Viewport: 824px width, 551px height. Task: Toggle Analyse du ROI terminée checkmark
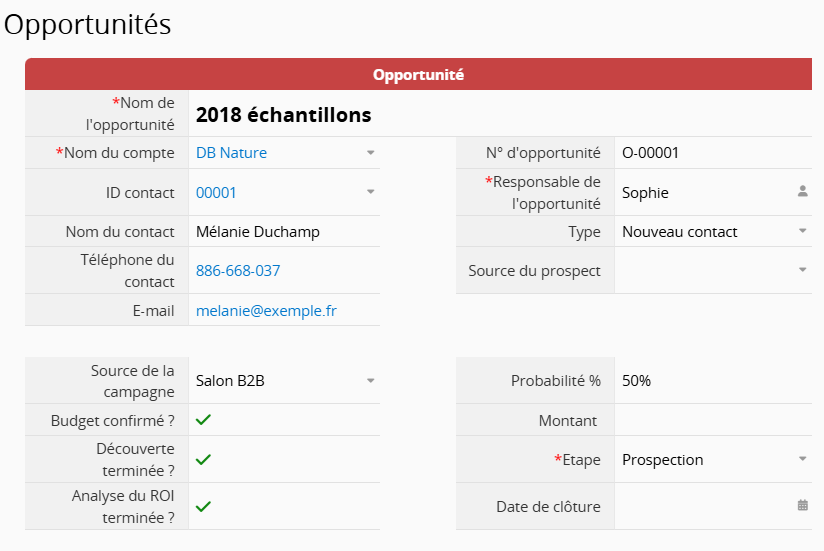point(203,506)
